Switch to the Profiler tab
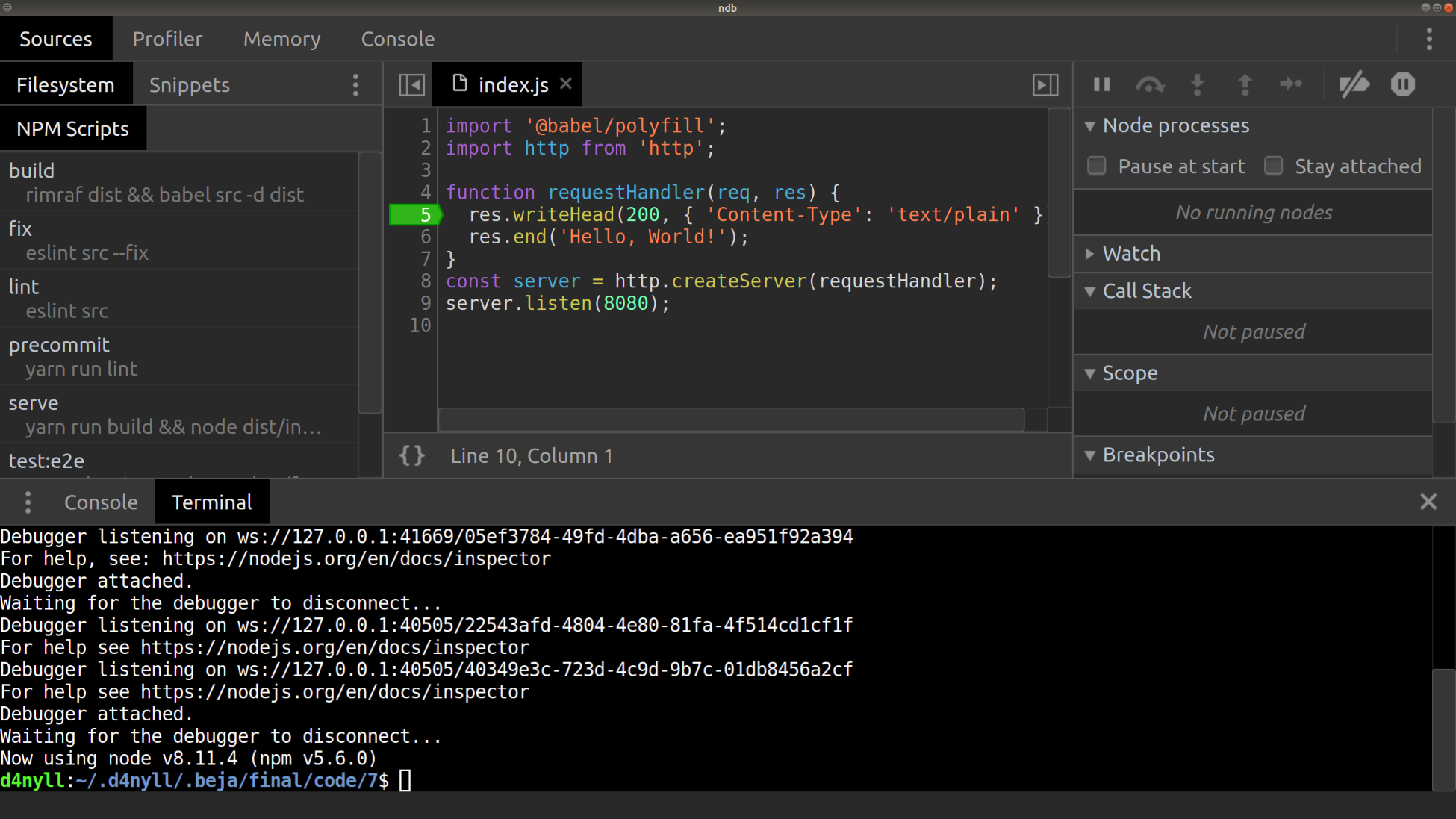Screen dimensions: 1456x819 (x=167, y=39)
